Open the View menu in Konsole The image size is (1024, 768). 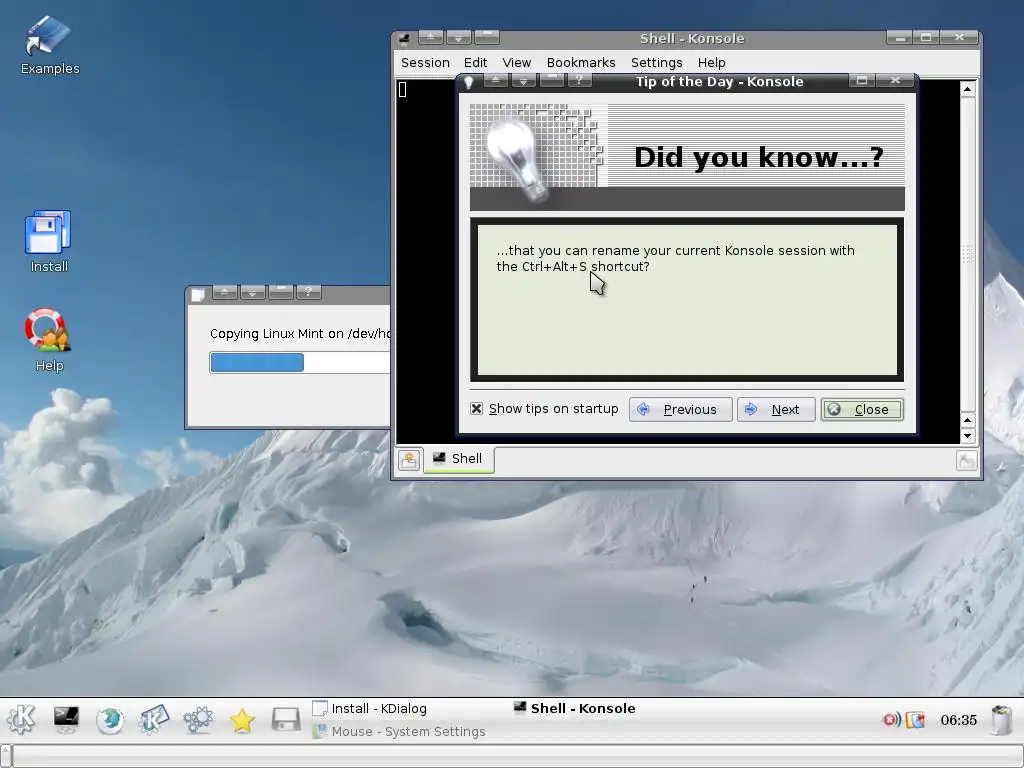click(517, 63)
